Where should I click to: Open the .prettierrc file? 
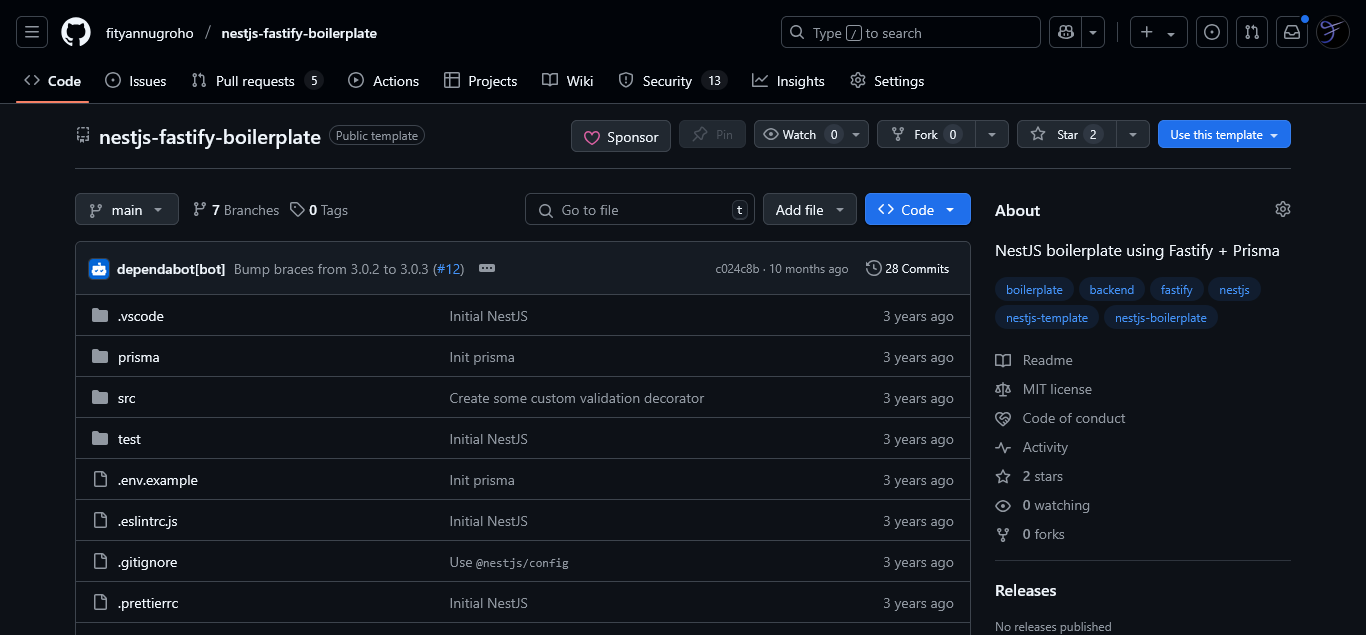(148, 603)
